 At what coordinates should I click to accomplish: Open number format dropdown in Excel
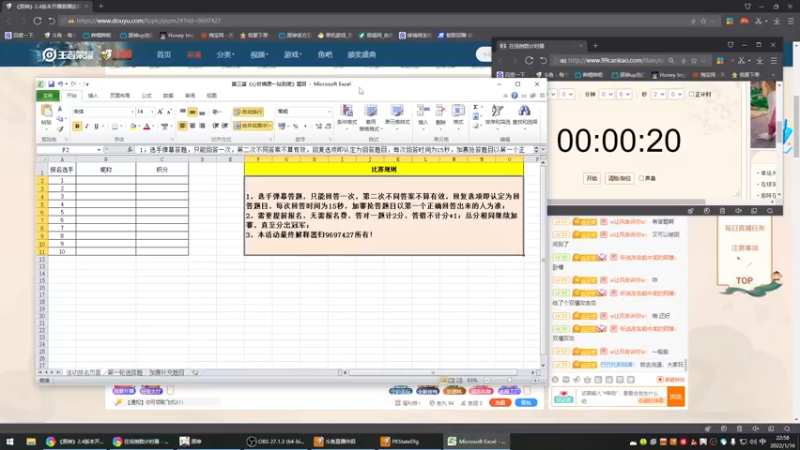329,112
